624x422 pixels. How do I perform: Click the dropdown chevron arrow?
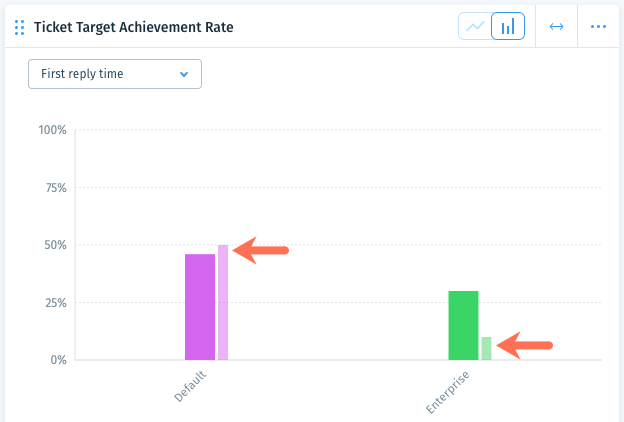pos(184,74)
